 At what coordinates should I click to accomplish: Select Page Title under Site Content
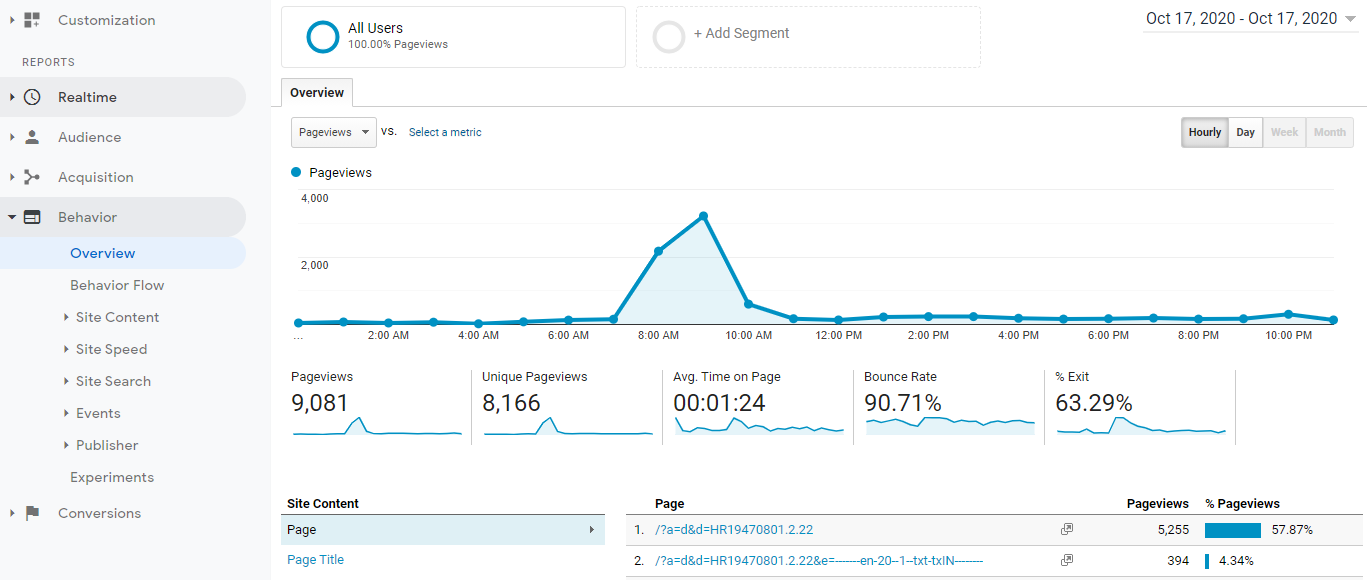(315, 560)
